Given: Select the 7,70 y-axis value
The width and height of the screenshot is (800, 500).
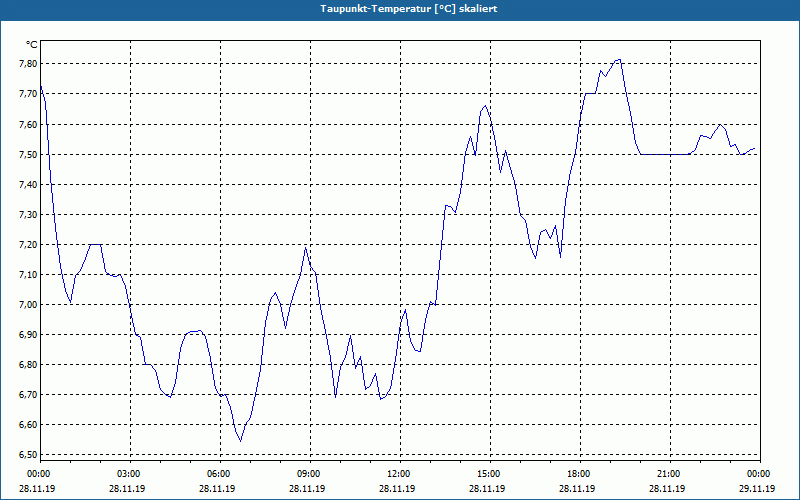Looking at the screenshot, I should (x=29, y=94).
